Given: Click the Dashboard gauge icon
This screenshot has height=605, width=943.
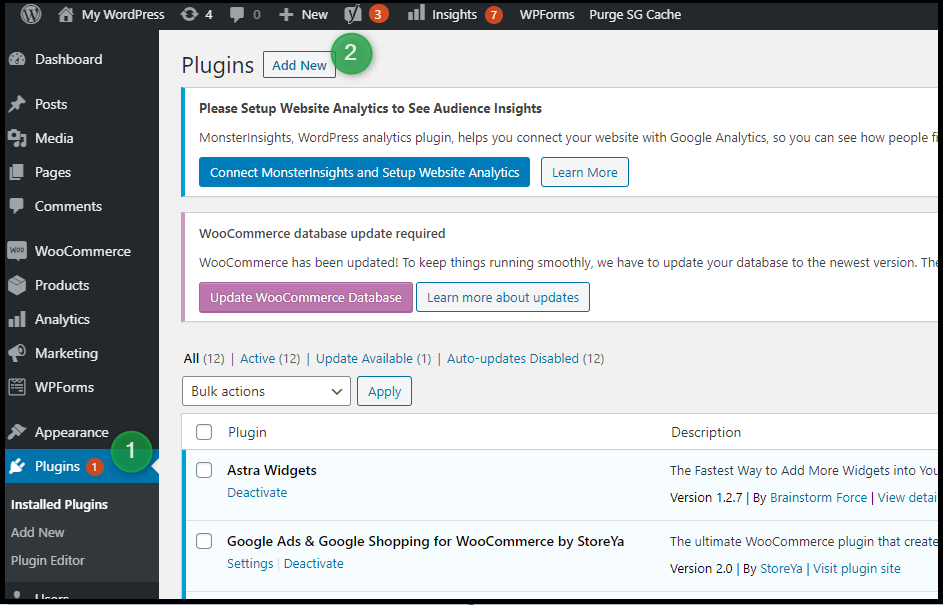Looking at the screenshot, I should pos(17,59).
